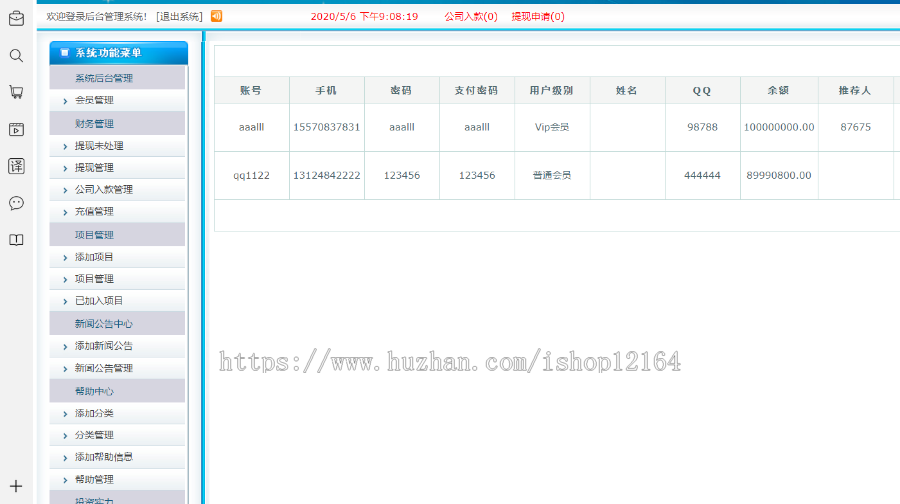Click the 推荐人 column header
The width and height of the screenshot is (900, 504).
coord(855,90)
